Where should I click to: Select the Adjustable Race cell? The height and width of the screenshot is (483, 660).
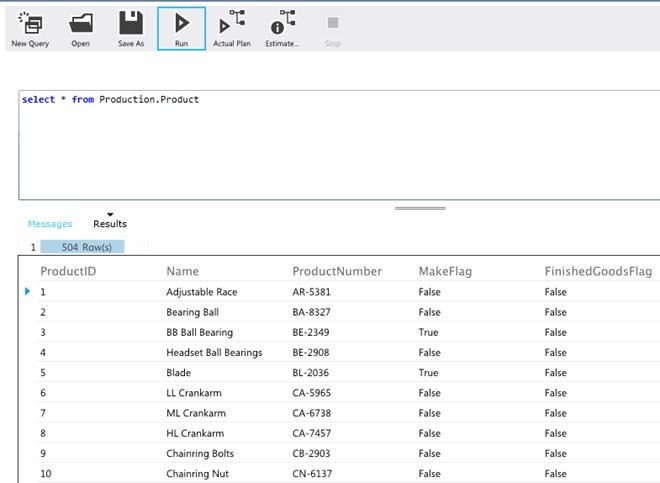(x=202, y=292)
